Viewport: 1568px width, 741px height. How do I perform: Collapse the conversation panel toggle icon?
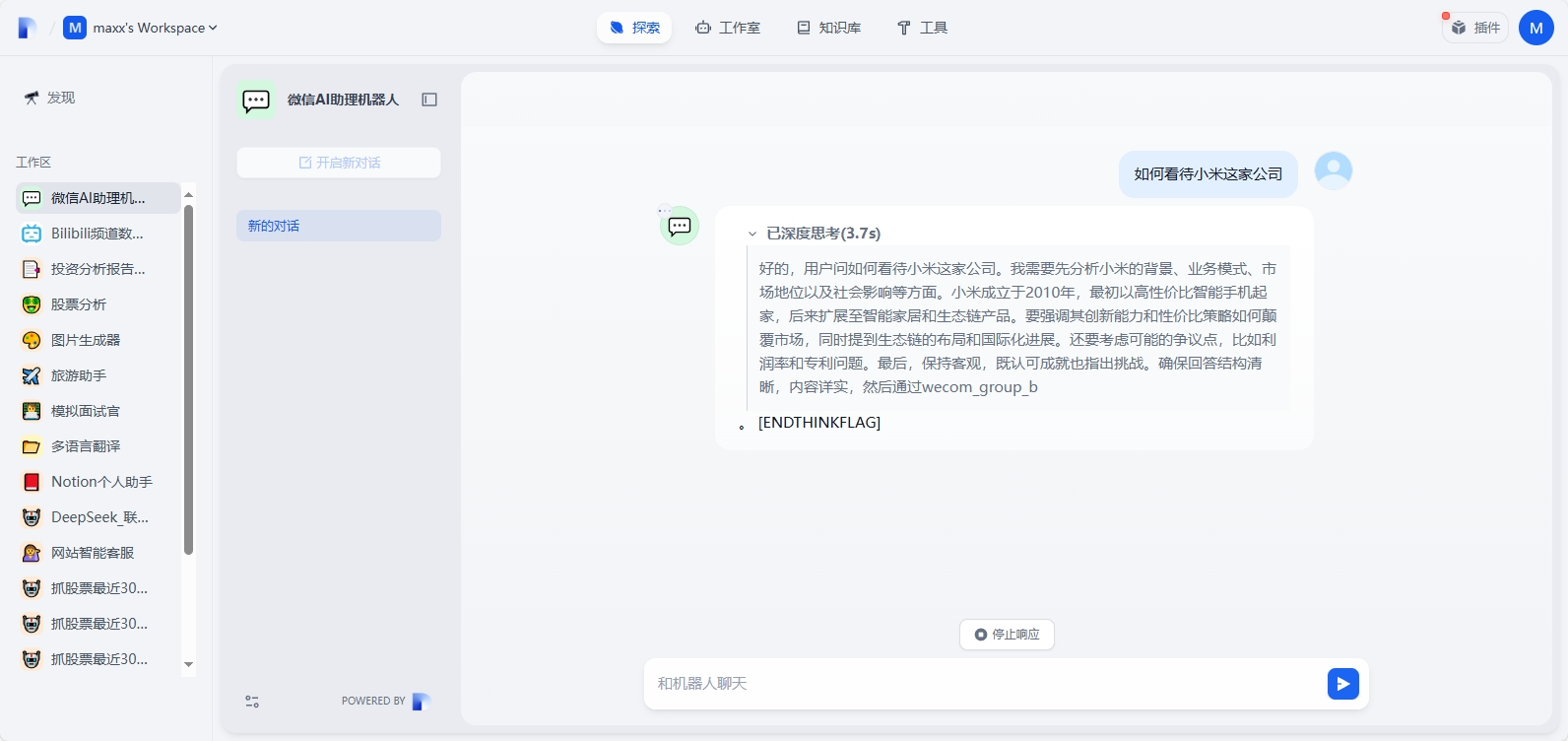tap(429, 100)
